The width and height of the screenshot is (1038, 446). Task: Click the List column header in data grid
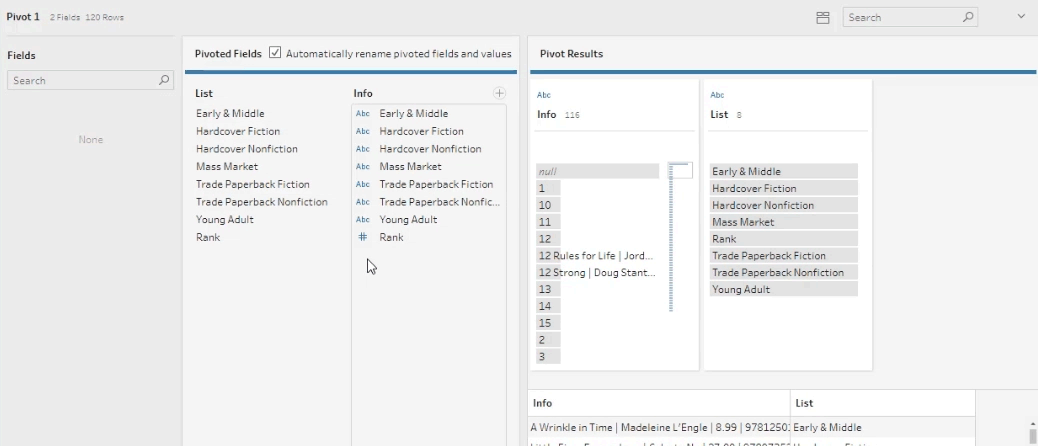point(882,403)
